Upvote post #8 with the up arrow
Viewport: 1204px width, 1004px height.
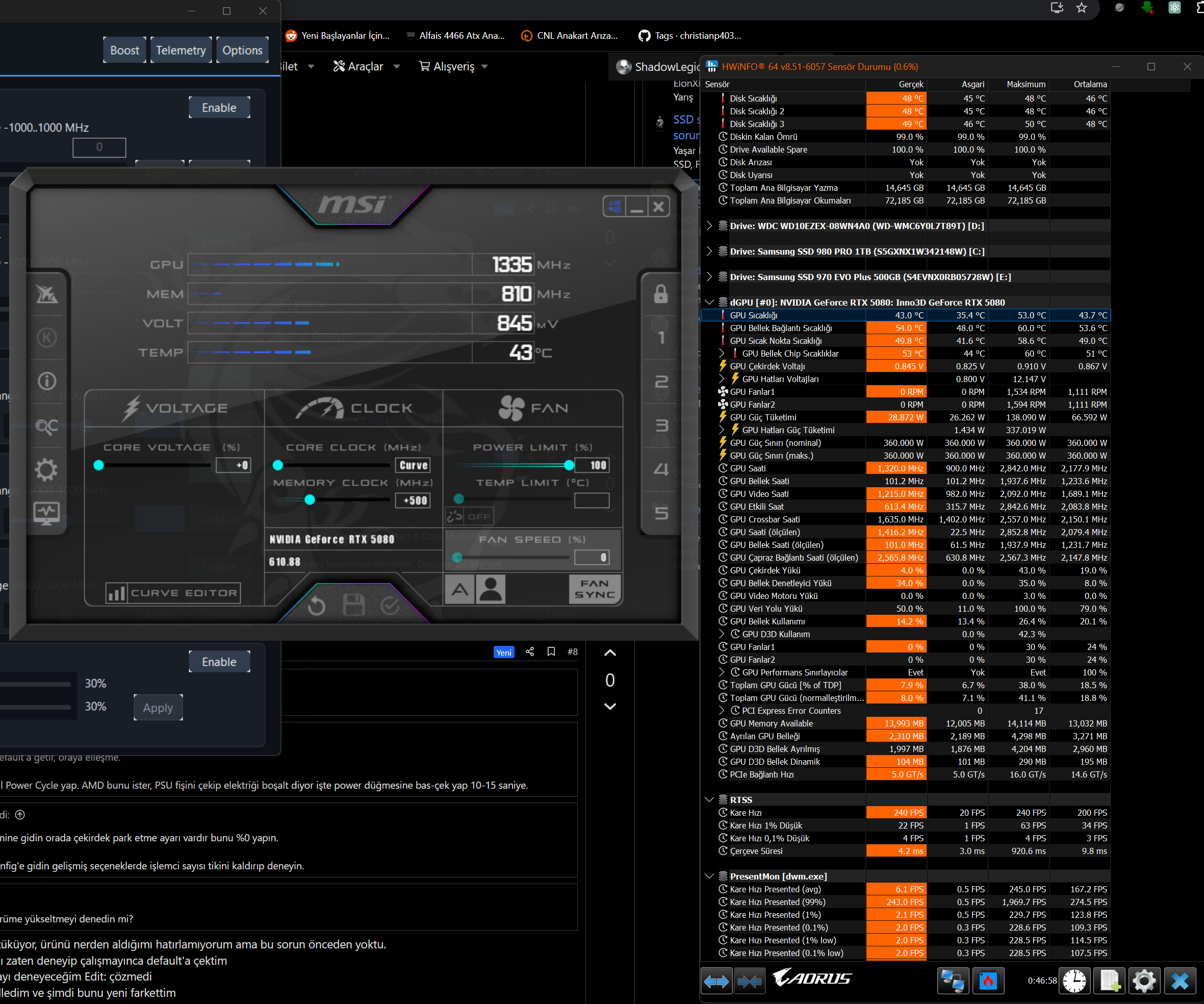pos(610,653)
